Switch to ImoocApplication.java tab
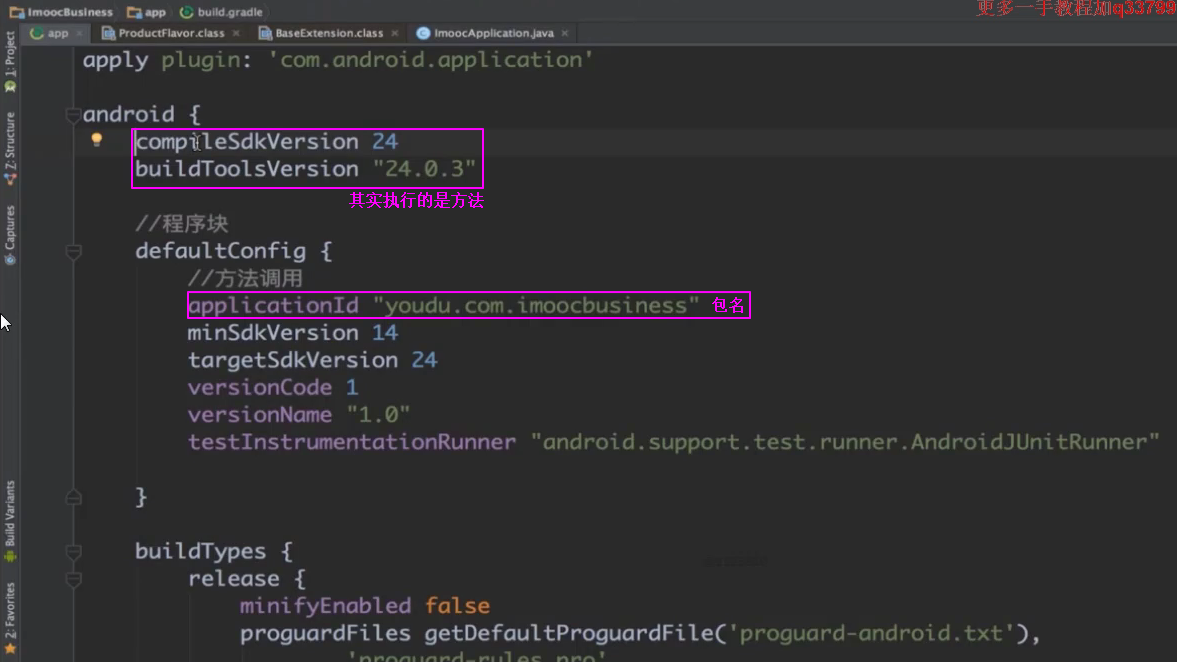Viewport: 1177px width, 662px height. 492,33
